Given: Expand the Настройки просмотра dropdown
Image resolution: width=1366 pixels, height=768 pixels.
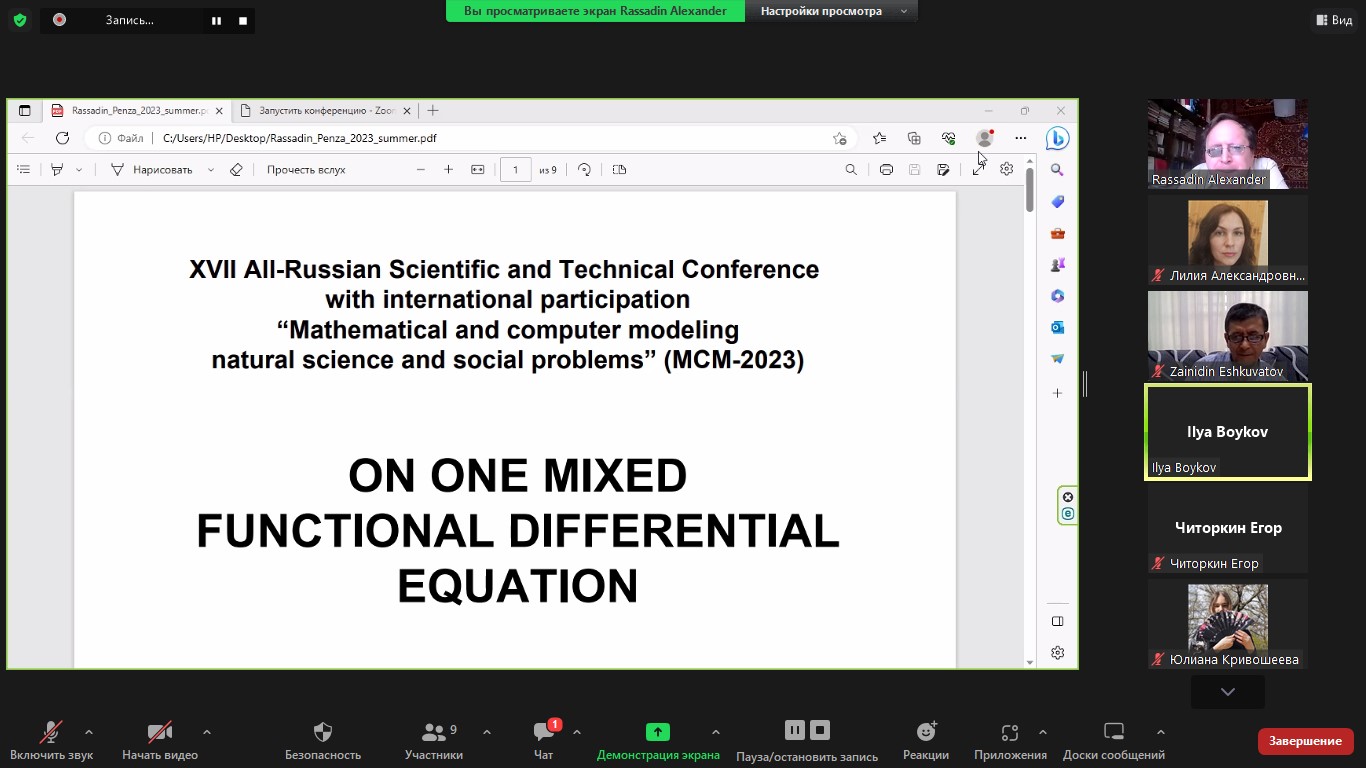Looking at the screenshot, I should 833,11.
